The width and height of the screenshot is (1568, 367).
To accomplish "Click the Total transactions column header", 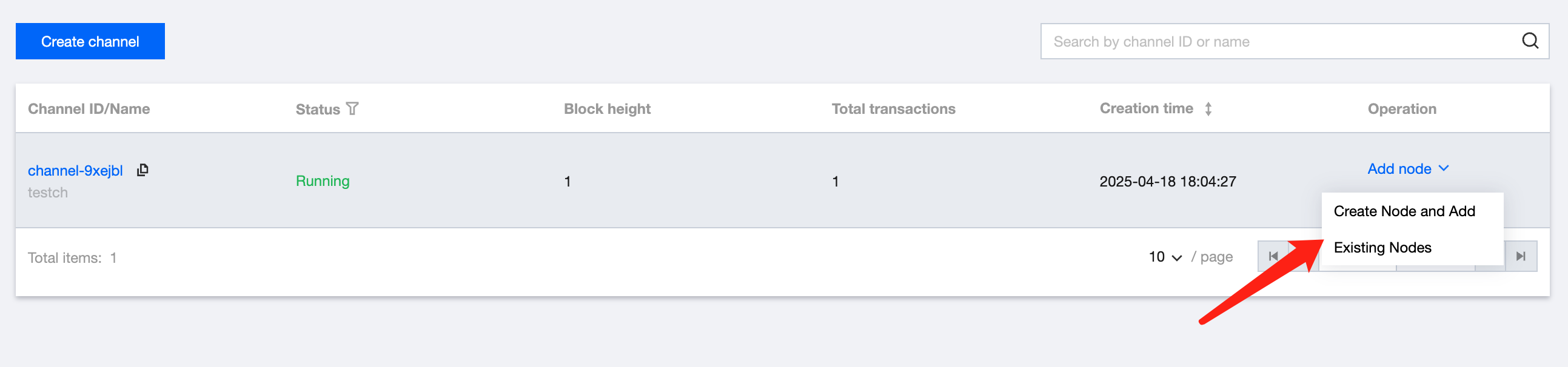I will 893,109.
